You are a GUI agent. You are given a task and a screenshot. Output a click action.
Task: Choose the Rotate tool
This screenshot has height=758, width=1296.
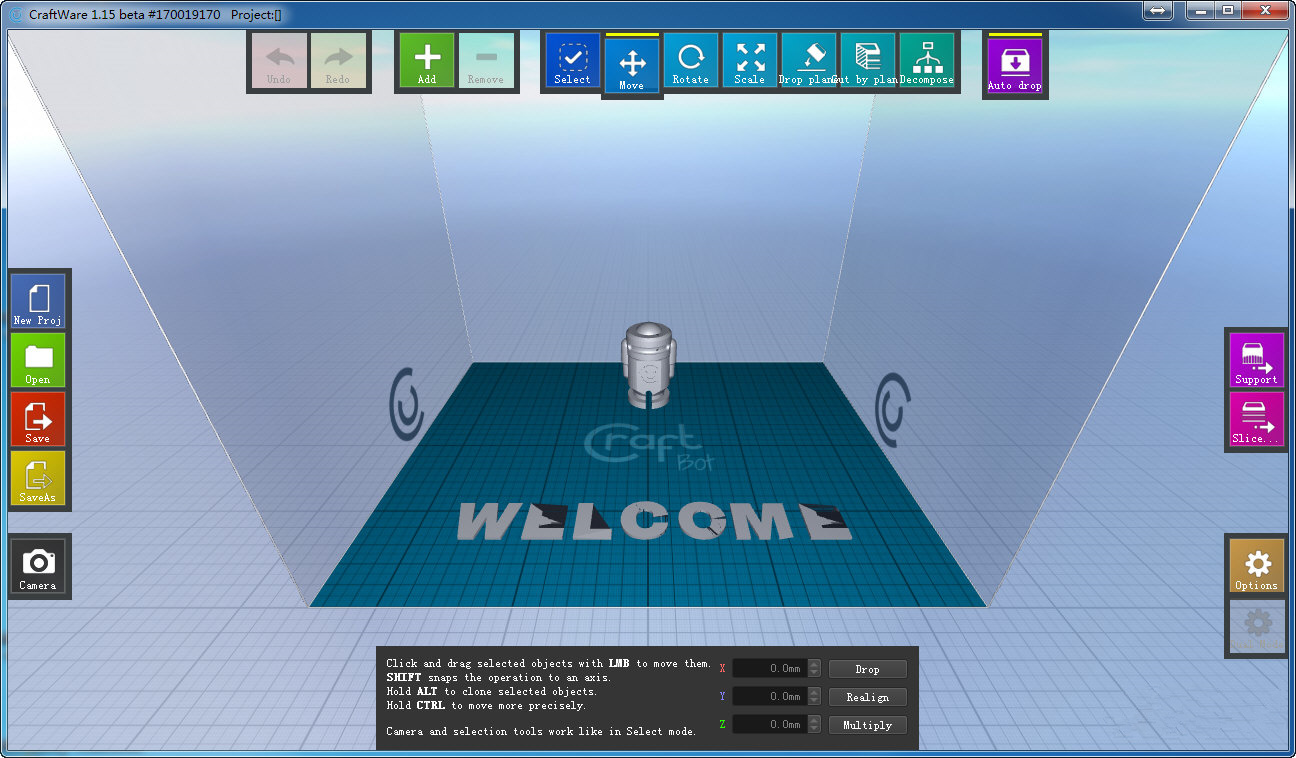click(690, 61)
